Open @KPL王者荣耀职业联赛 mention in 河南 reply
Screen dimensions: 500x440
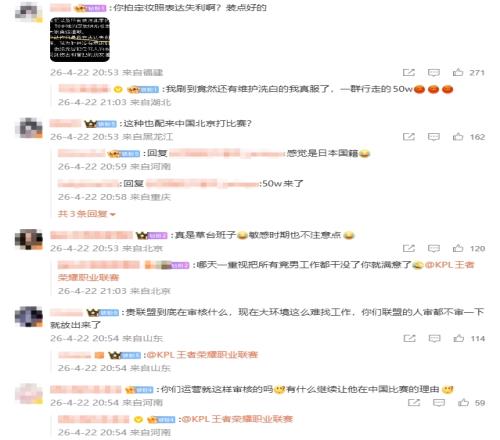(237, 419)
